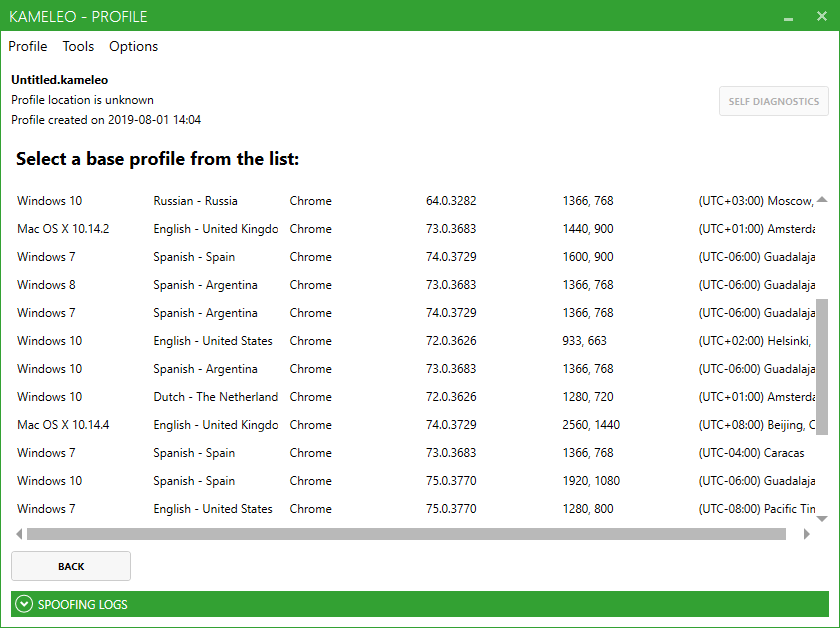This screenshot has width=840, height=628.
Task: Click the Windows 7 cell in the Caracas row
Action: coord(46,453)
